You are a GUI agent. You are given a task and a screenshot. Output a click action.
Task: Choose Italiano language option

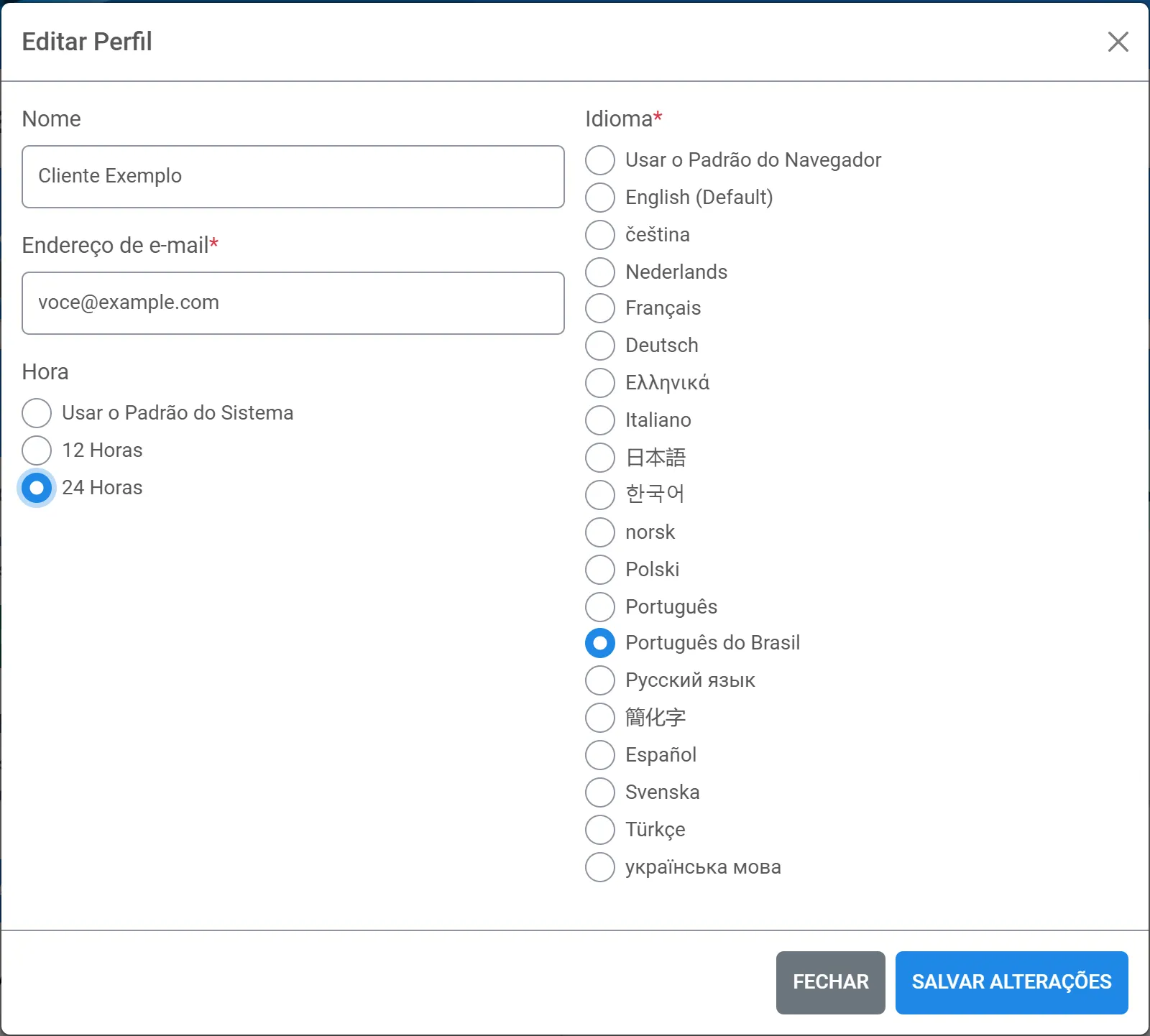(600, 420)
